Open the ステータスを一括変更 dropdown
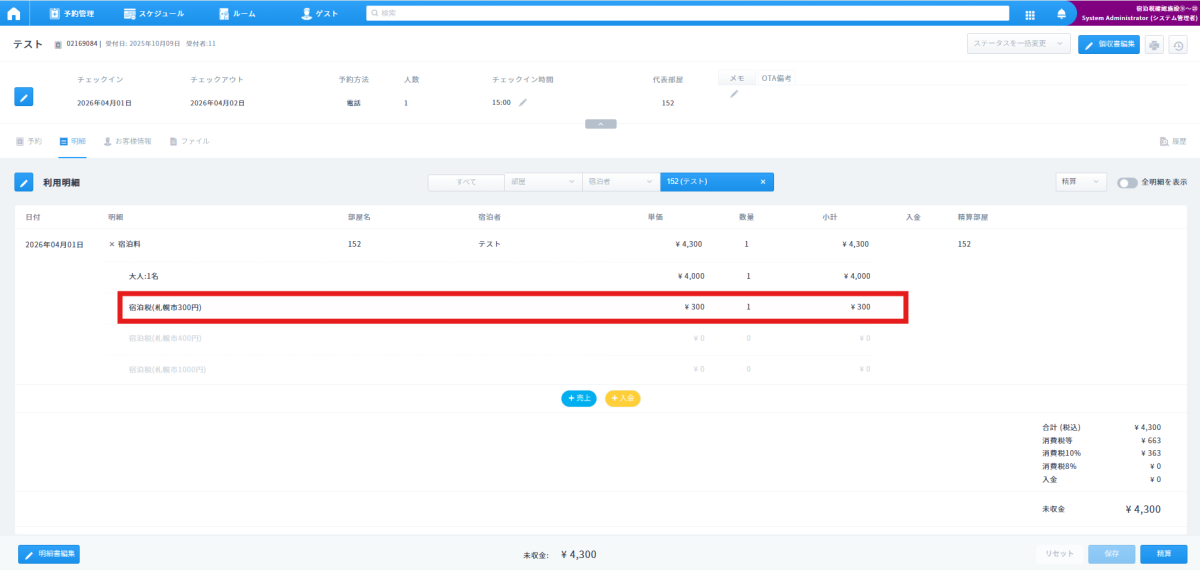This screenshot has width=1200, height=570. click(x=1018, y=44)
